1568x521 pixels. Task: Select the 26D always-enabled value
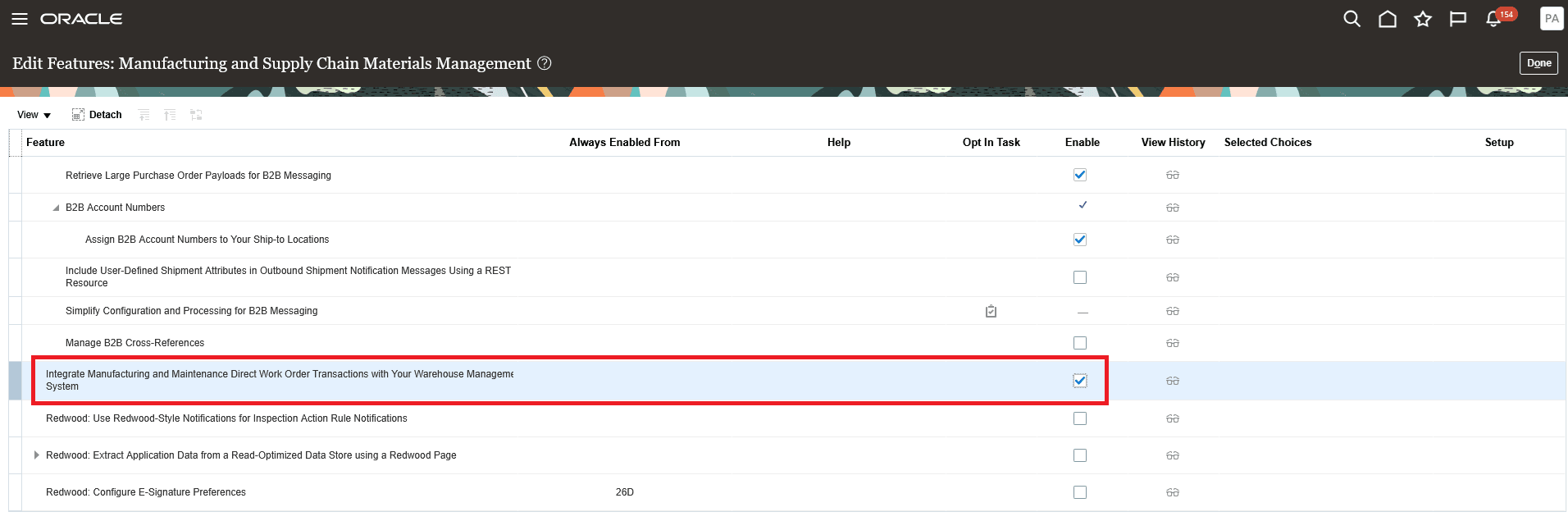pyautogui.click(x=625, y=492)
